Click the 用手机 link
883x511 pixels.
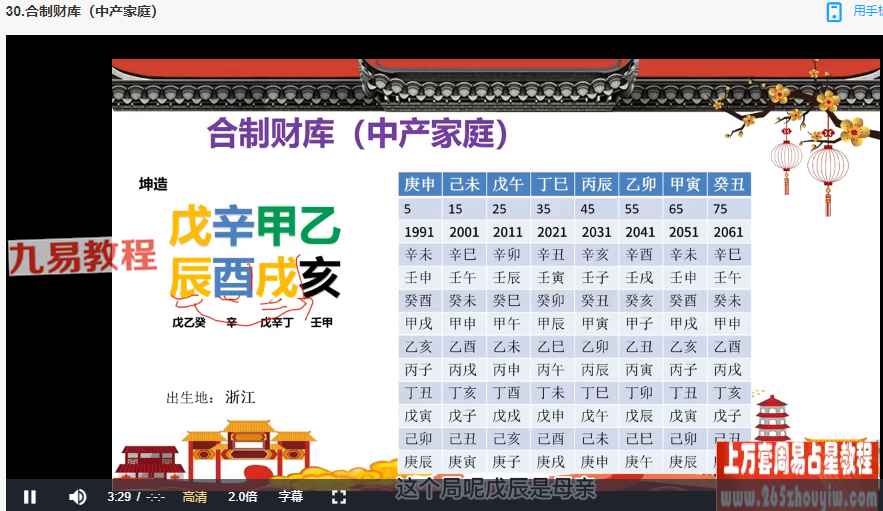pyautogui.click(x=866, y=12)
